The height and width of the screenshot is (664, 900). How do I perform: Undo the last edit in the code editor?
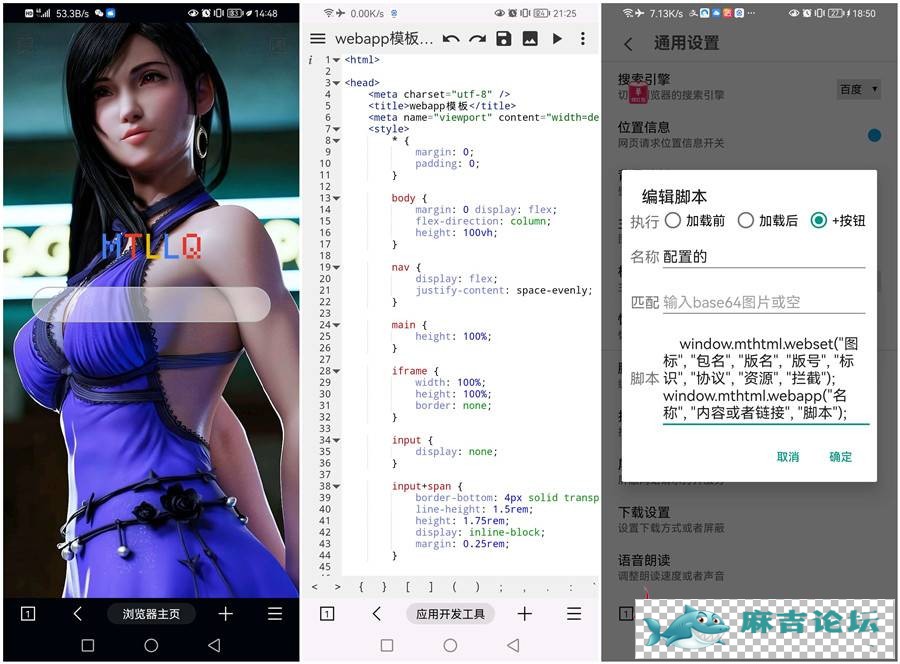tap(451, 39)
